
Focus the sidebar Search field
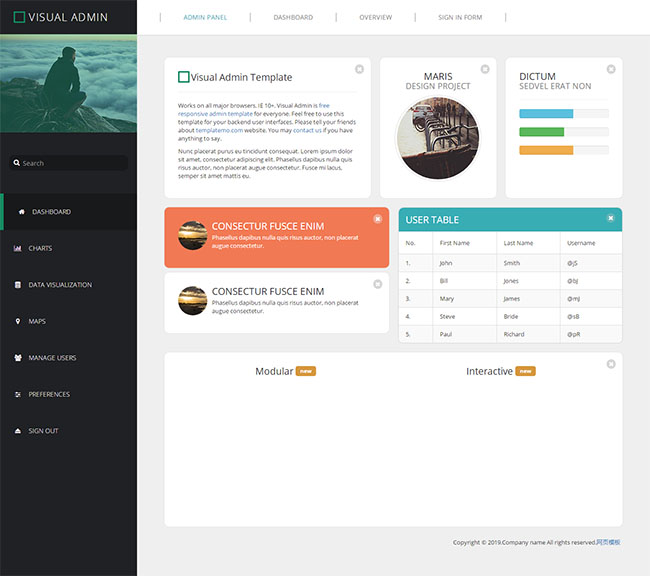tap(70, 163)
